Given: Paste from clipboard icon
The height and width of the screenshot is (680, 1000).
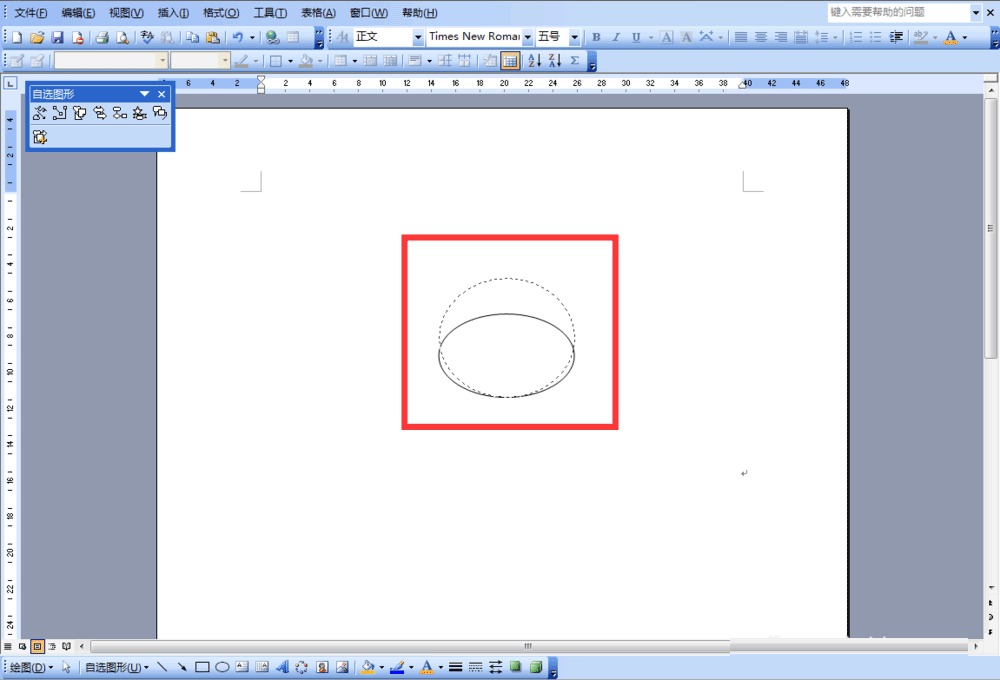Looking at the screenshot, I should click(212, 38).
